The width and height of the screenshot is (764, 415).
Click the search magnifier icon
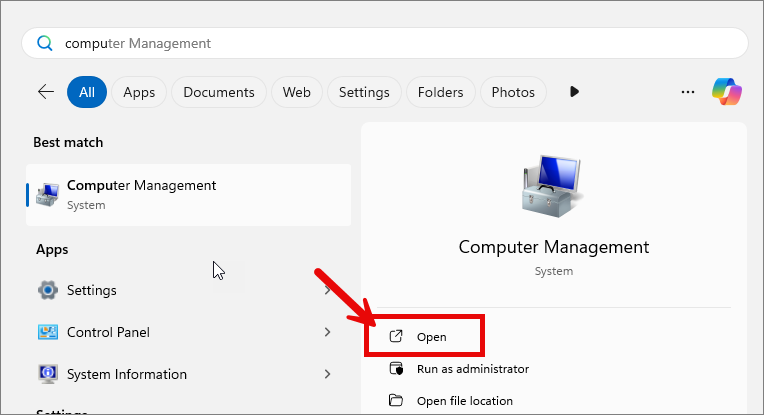tap(45, 43)
